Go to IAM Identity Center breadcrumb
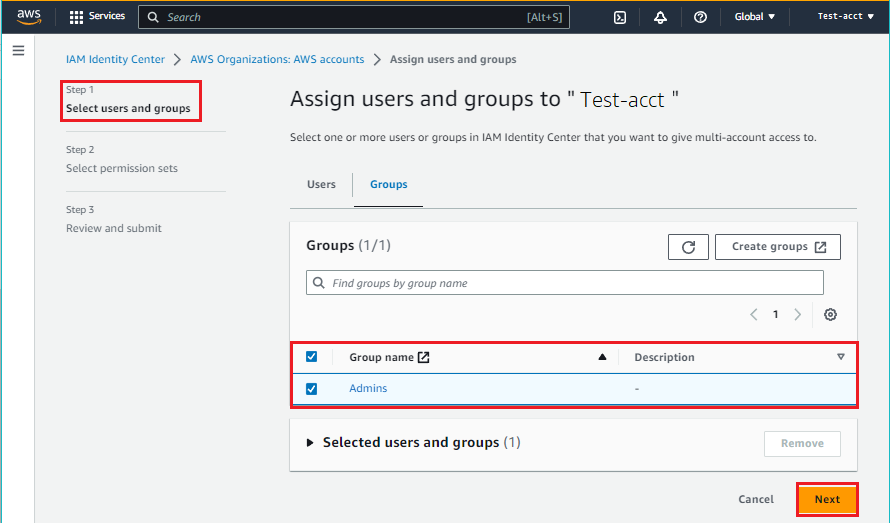This screenshot has width=890, height=523. (x=115, y=60)
